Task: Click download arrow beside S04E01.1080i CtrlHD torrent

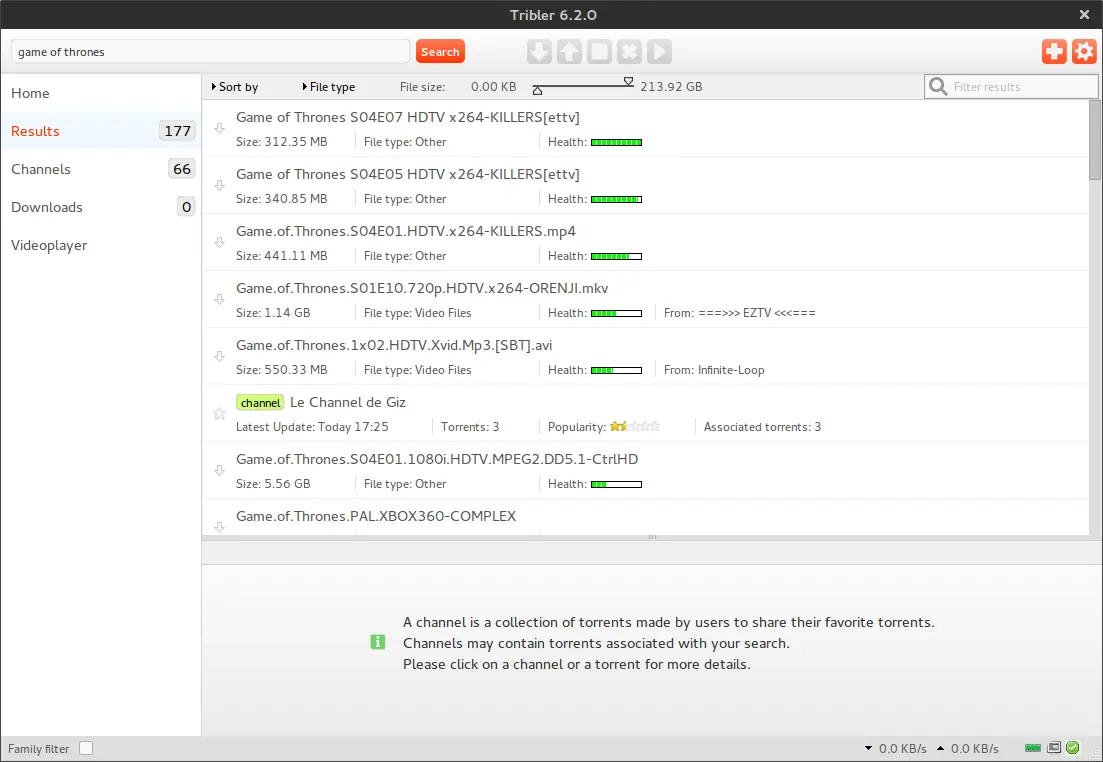Action: click(219, 470)
